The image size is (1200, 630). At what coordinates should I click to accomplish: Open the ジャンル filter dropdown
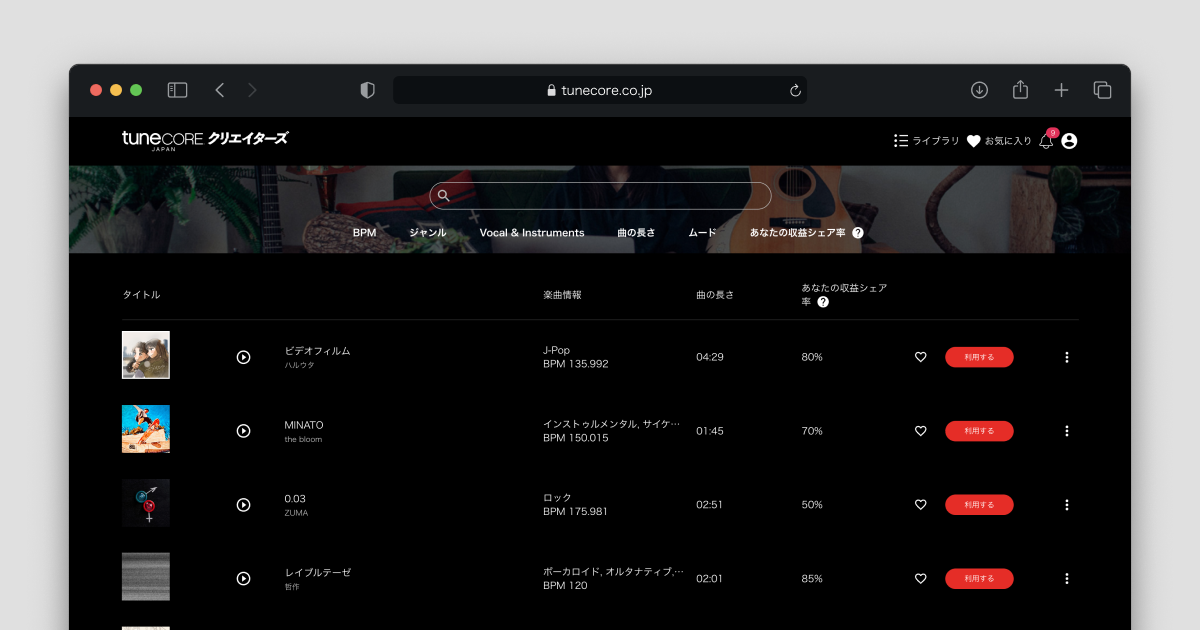point(427,233)
